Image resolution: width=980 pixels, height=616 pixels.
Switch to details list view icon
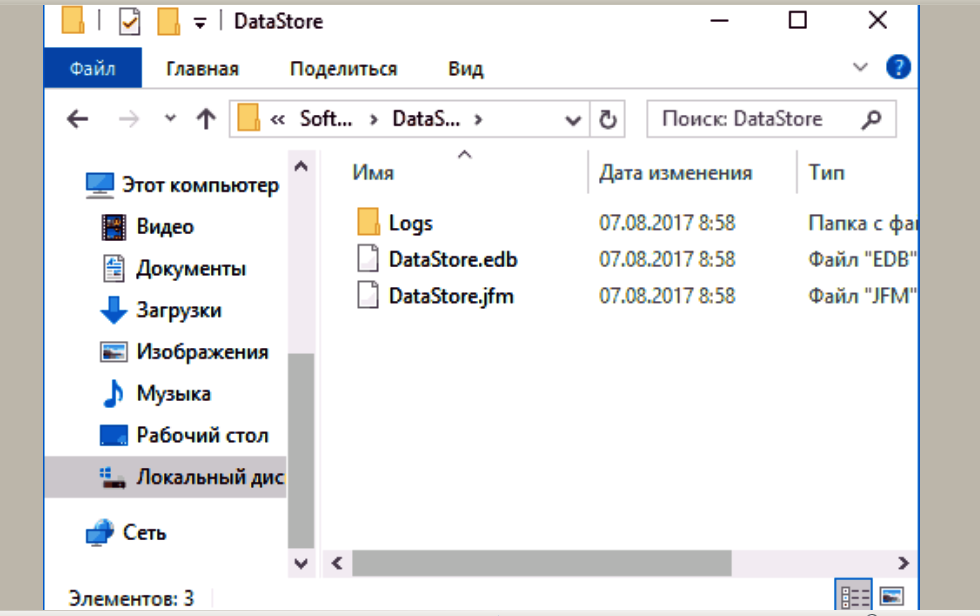(855, 597)
